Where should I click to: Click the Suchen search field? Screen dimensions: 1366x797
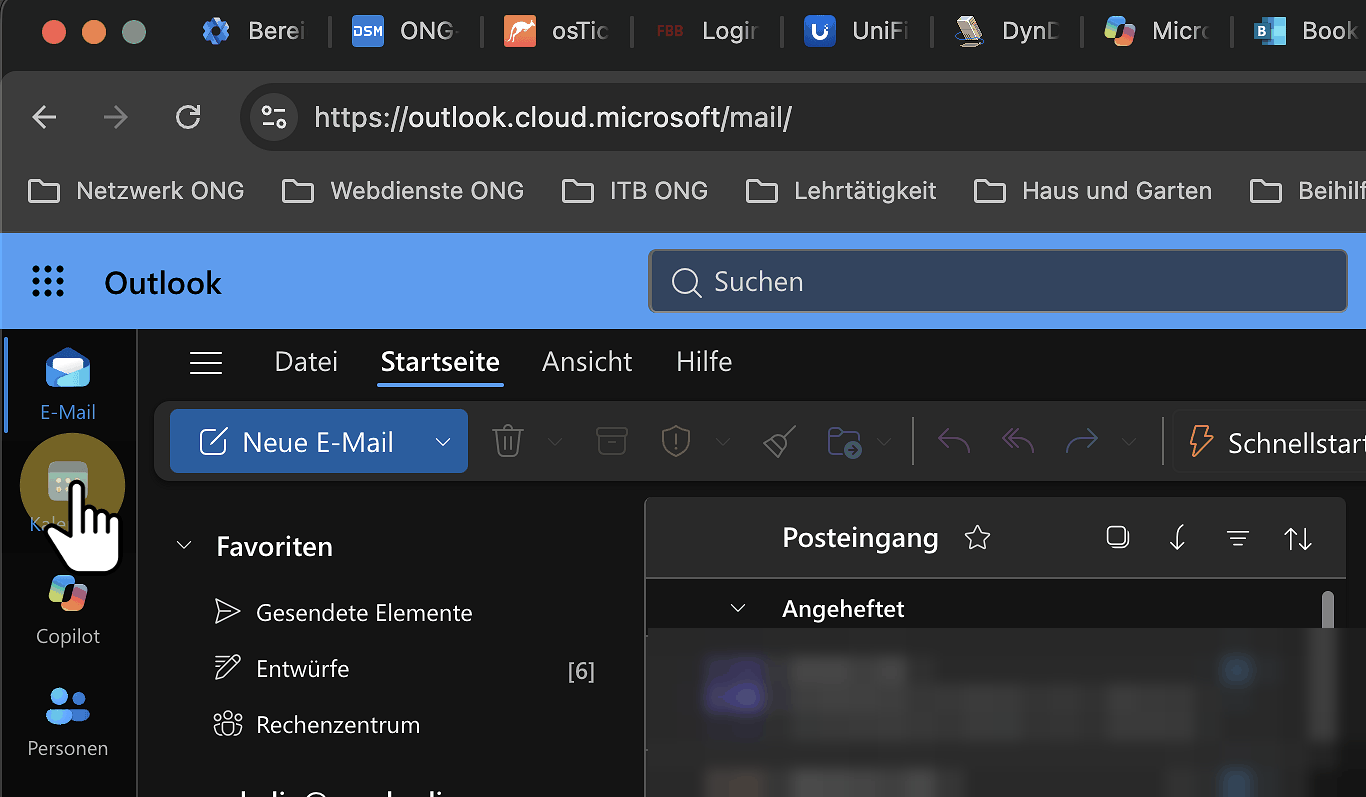[x=998, y=281]
